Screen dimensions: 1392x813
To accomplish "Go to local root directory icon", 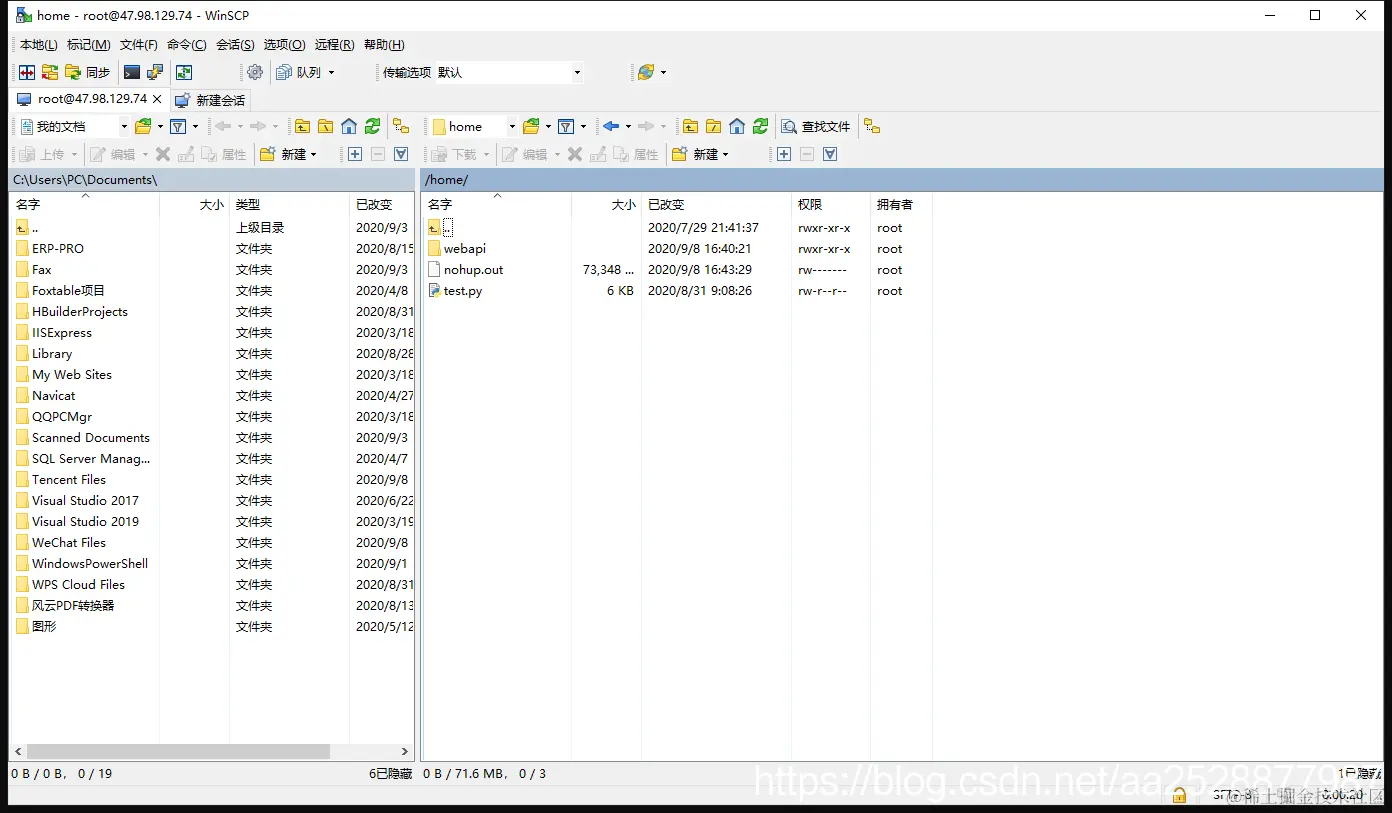I will [x=325, y=126].
